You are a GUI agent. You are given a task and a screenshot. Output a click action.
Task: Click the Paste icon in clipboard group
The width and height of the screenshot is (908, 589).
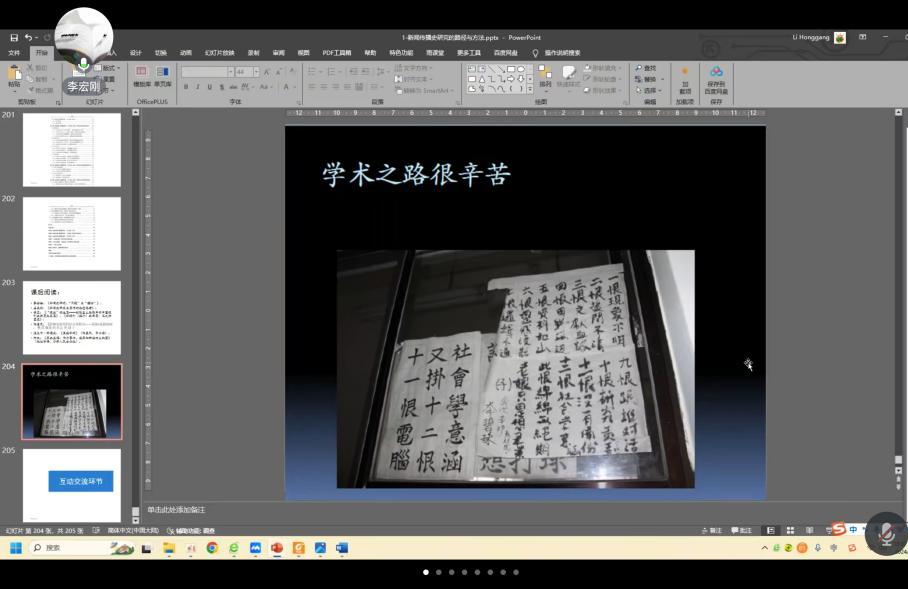tap(14, 76)
